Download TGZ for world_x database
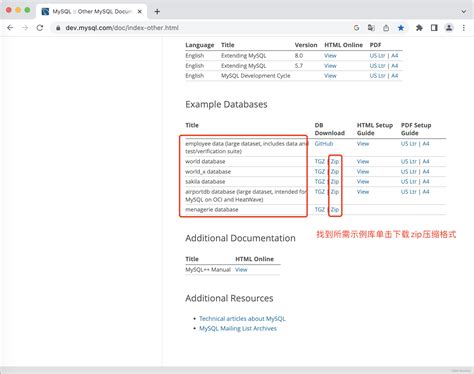The height and width of the screenshot is (374, 474). coord(319,172)
